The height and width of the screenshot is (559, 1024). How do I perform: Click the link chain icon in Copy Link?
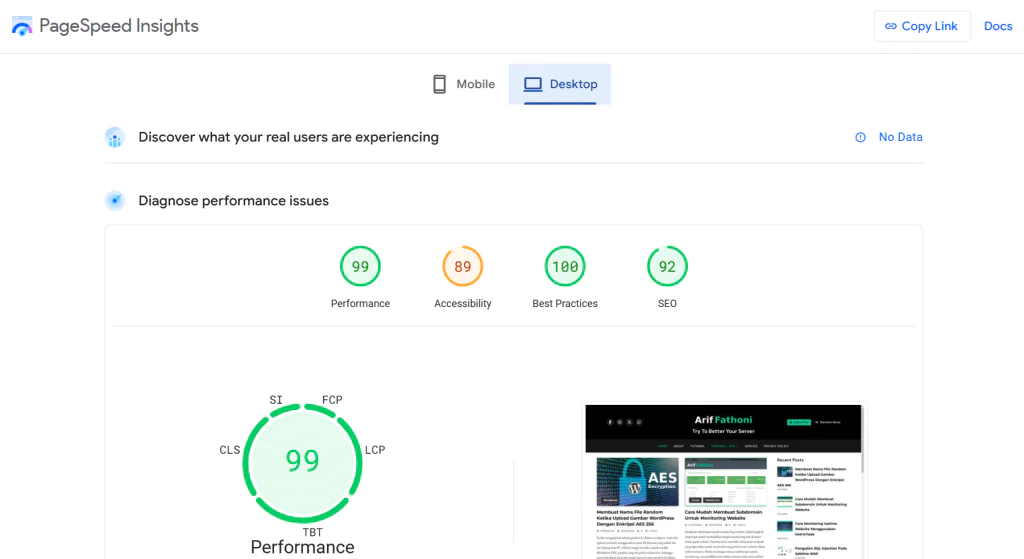pyautogui.click(x=891, y=26)
